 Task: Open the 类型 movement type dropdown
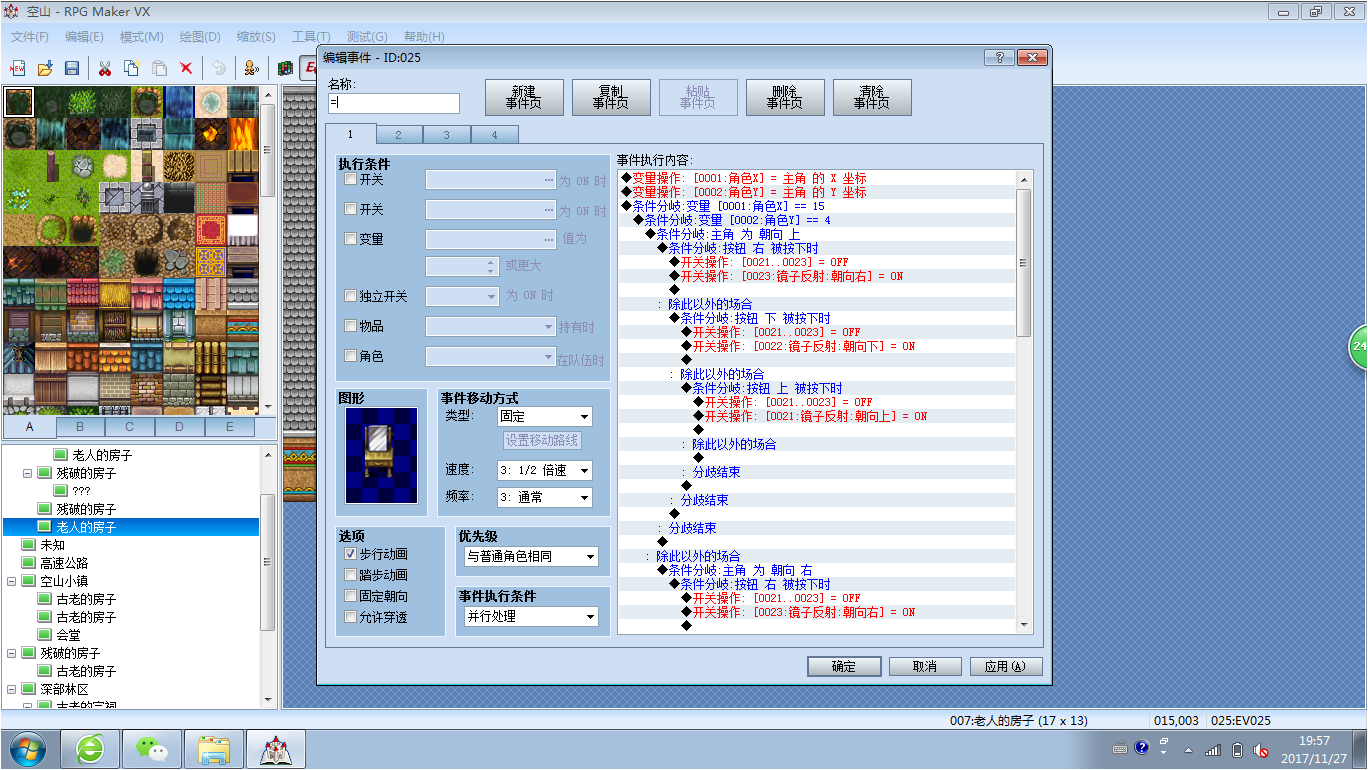pyautogui.click(x=545, y=416)
